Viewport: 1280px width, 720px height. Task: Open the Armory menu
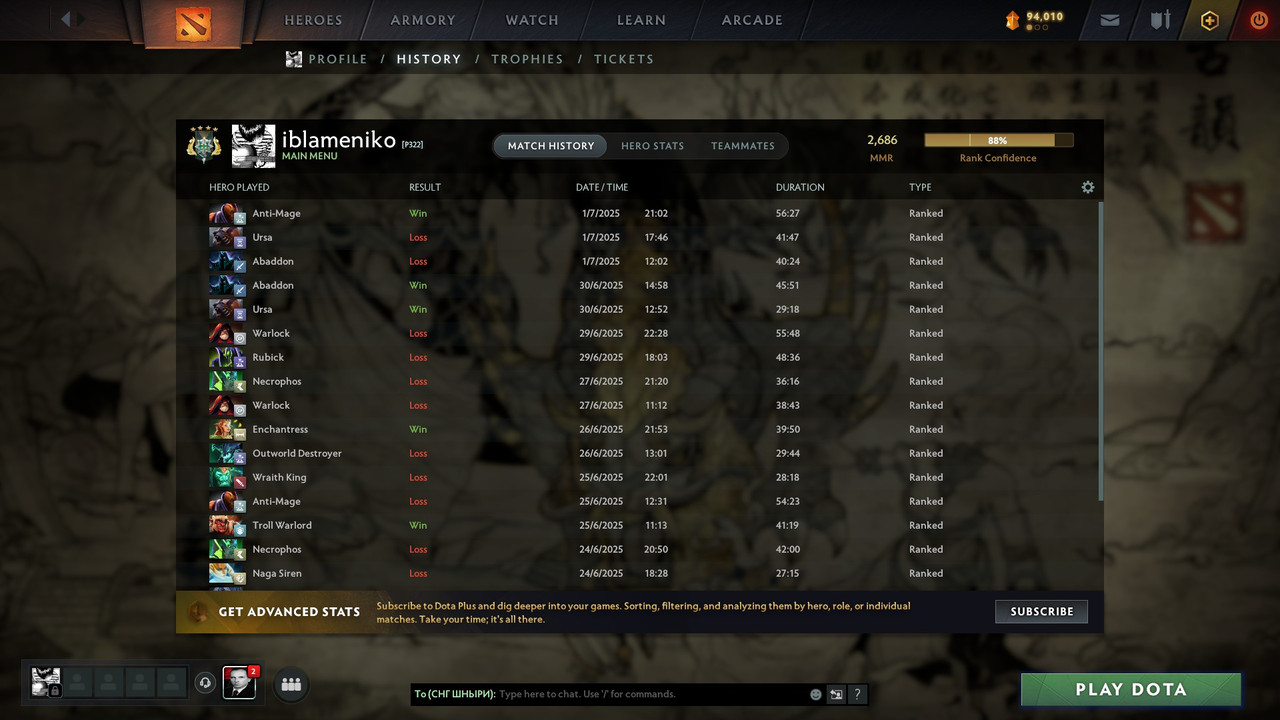click(x=423, y=20)
